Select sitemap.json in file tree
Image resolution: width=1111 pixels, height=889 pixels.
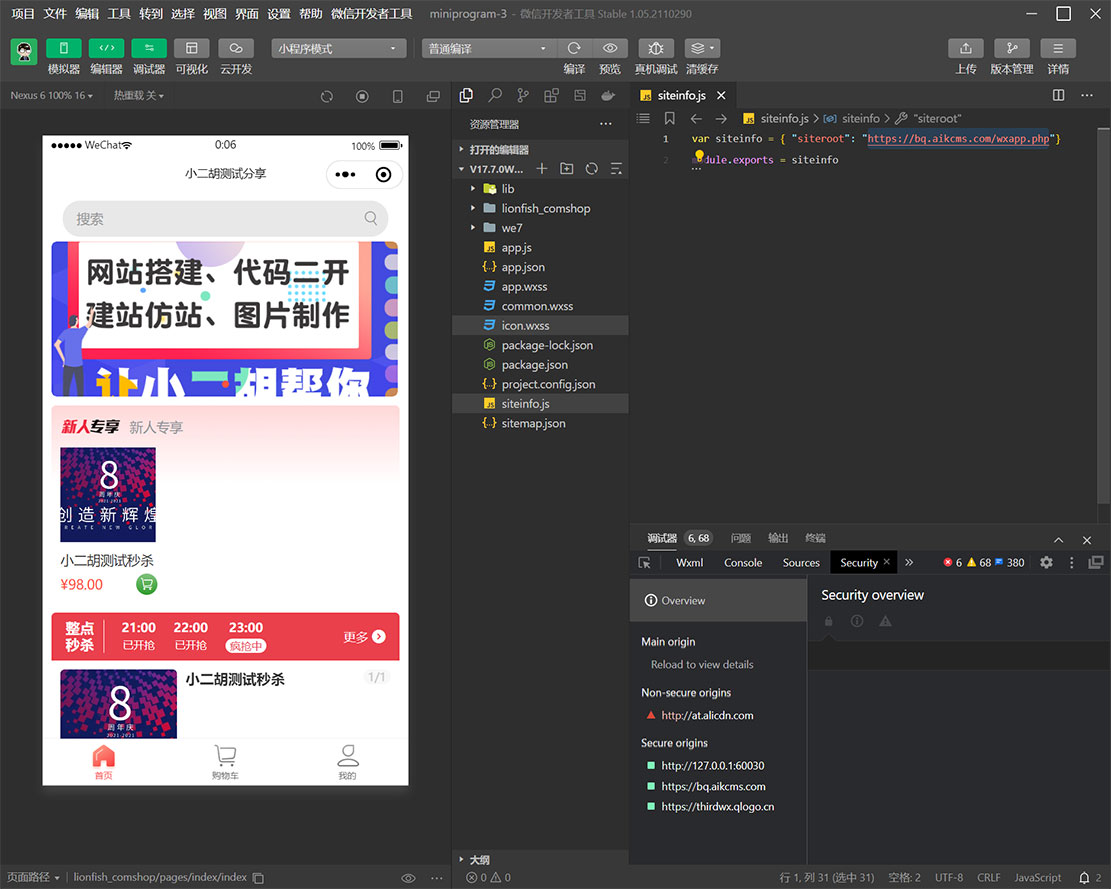tap(540, 423)
